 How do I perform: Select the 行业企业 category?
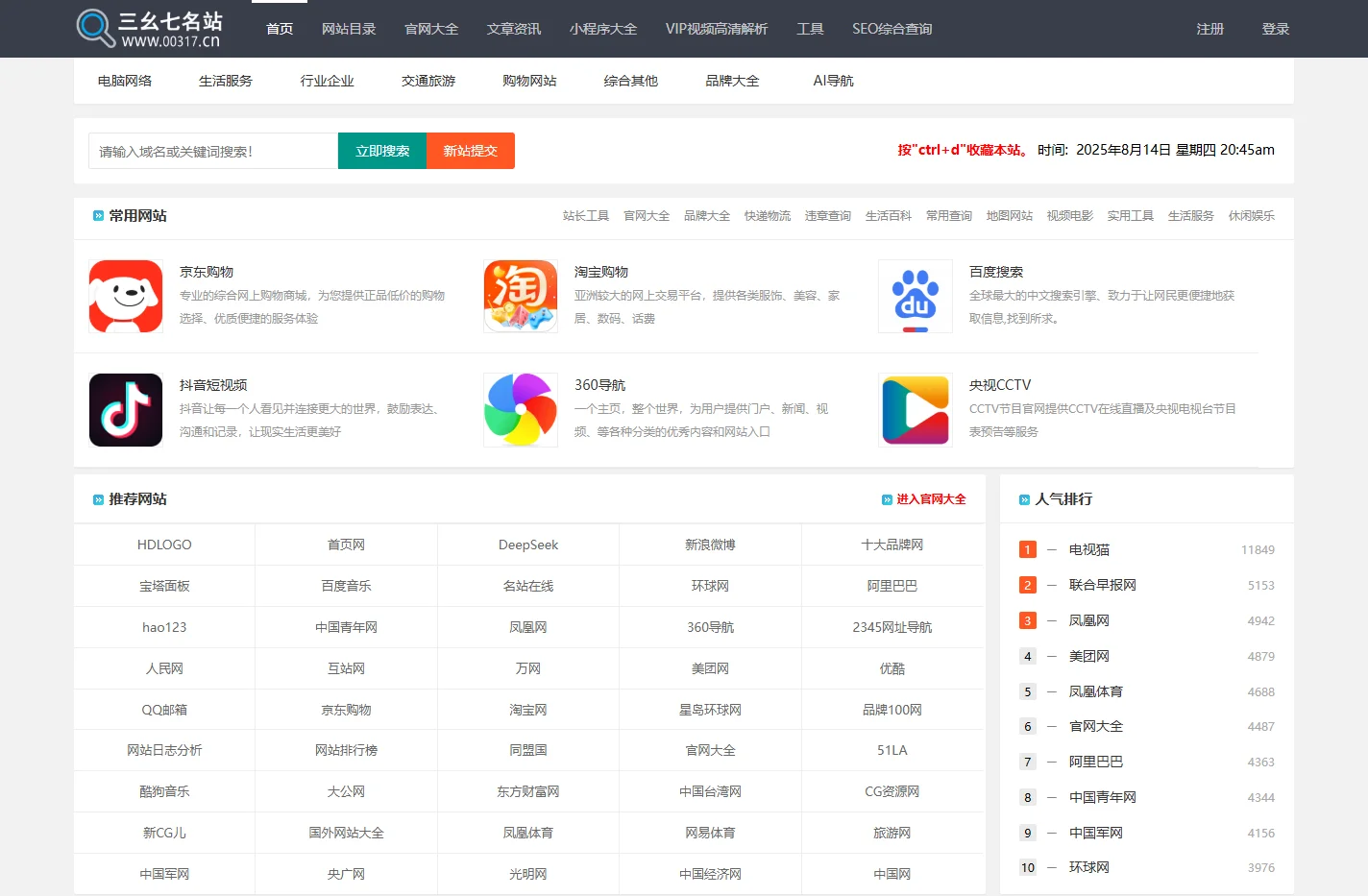coord(328,81)
